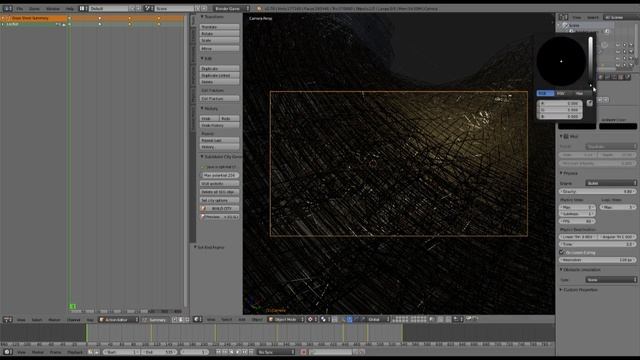The width and height of the screenshot is (640, 360).
Task: Click the Mist panel icon in properties
Action: pyautogui.click(x=566, y=136)
